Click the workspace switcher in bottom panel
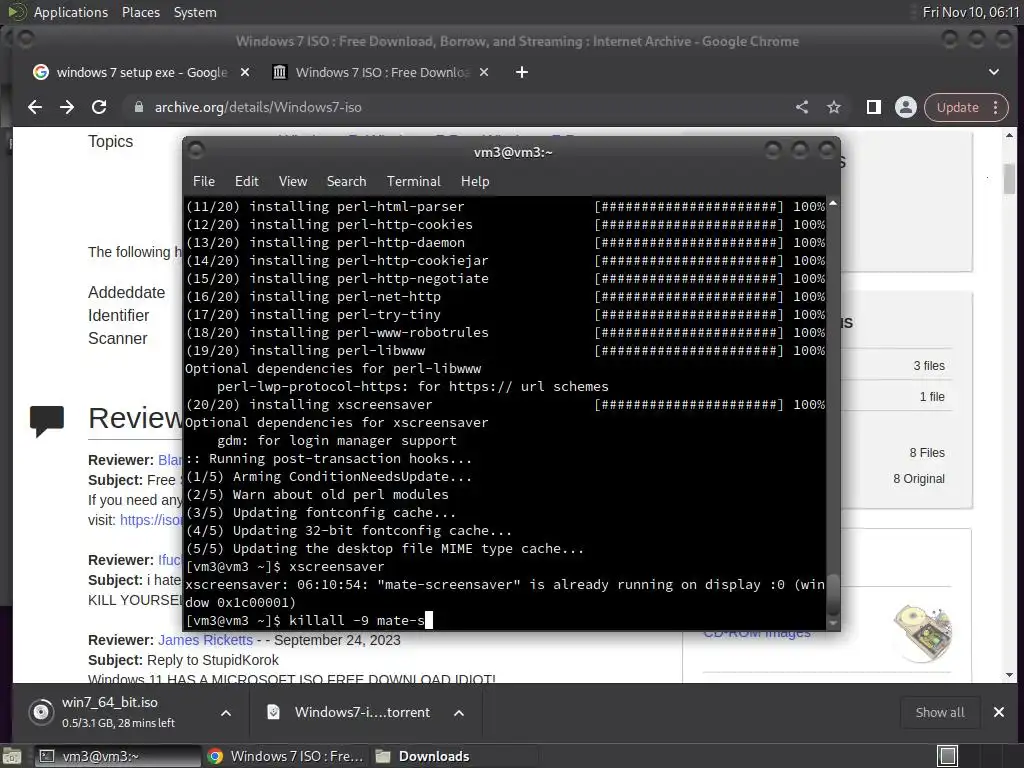This screenshot has width=1024, height=768. tap(948, 756)
